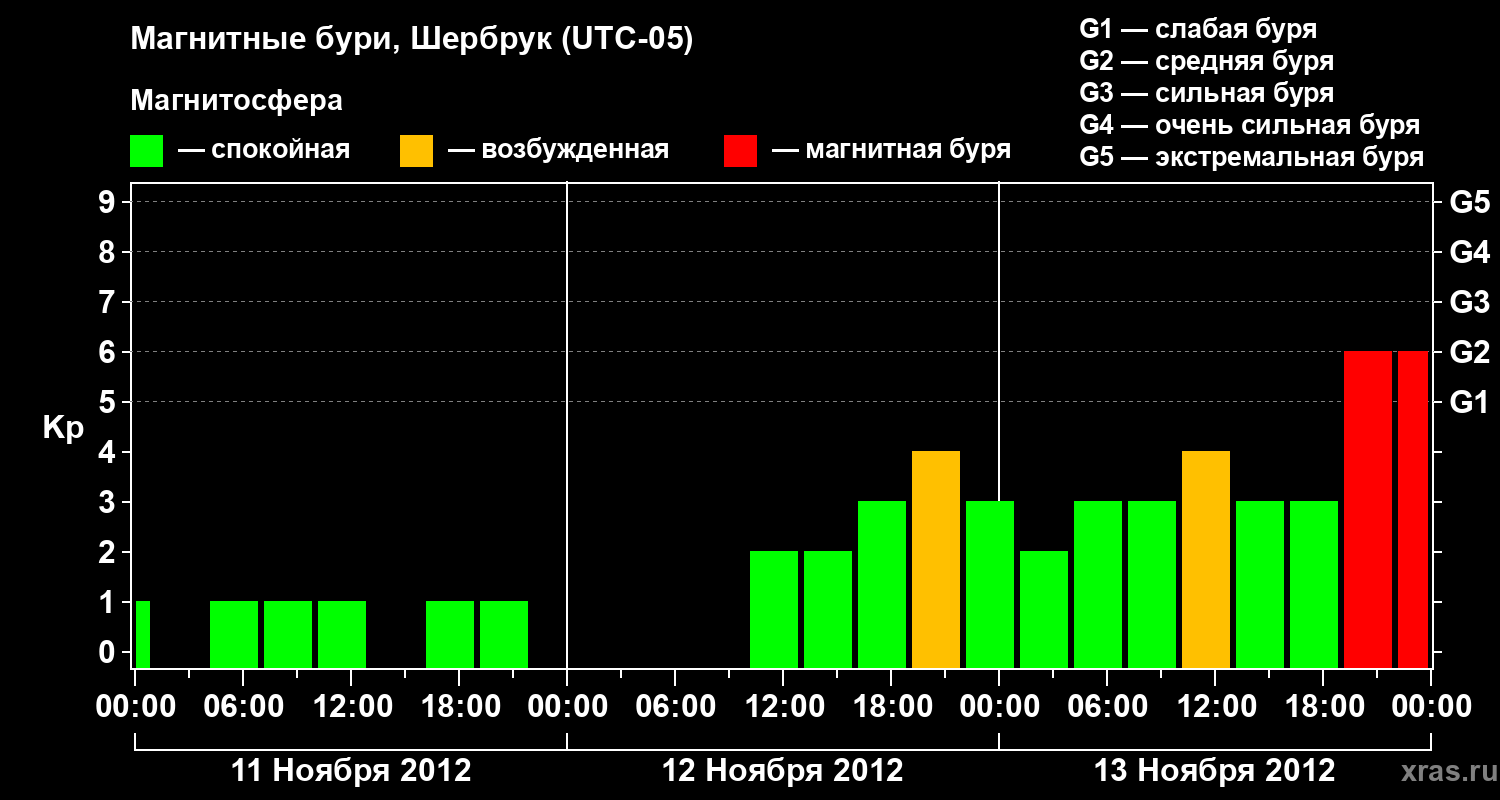Click the green Kp 2 bar at 12:00 12 November

click(774, 610)
